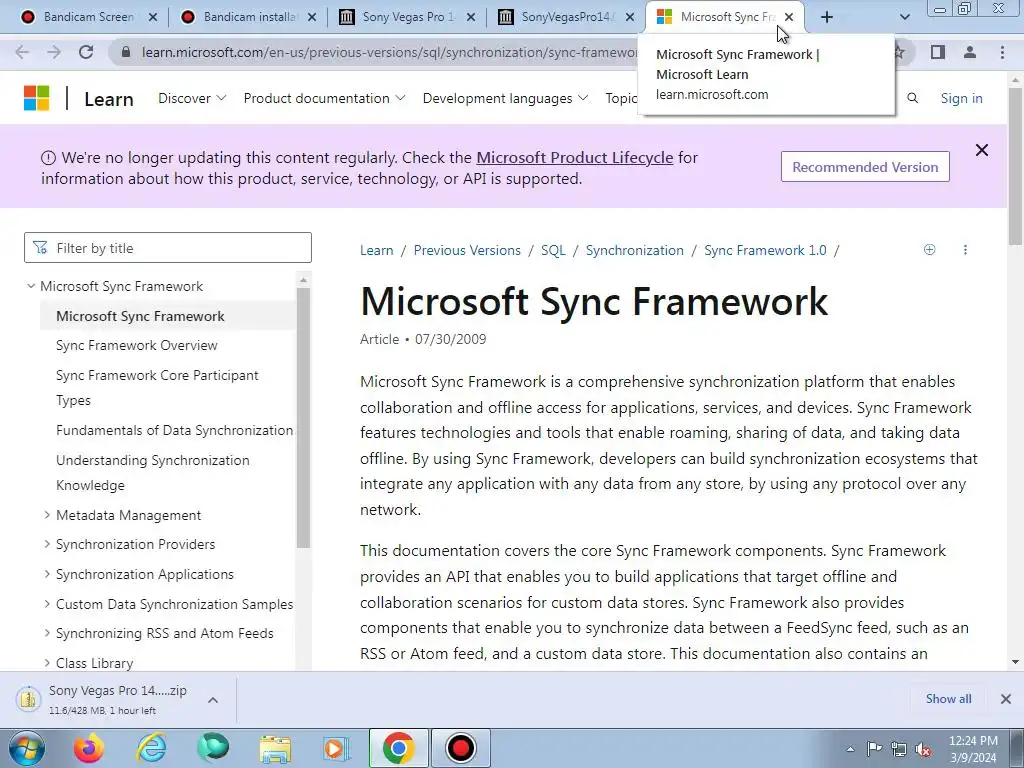Click the Sync Framework 1.0 breadcrumb

point(765,250)
